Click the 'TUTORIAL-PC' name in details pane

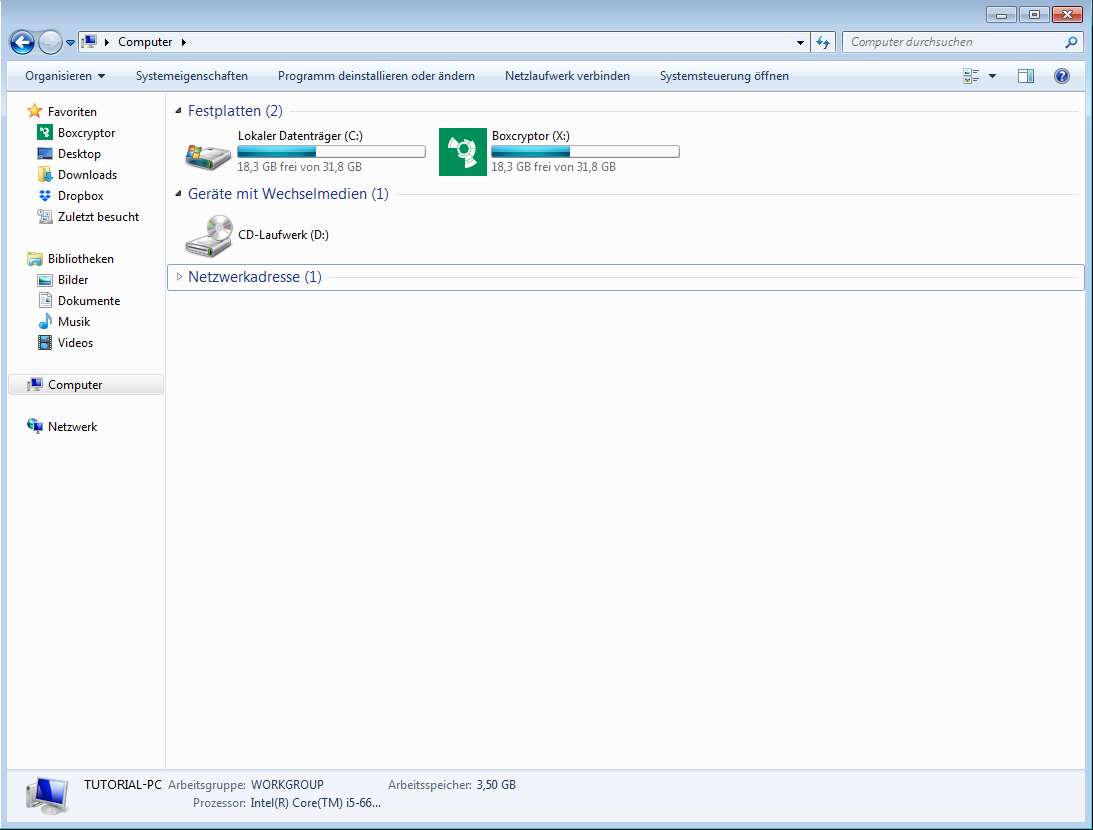pos(123,785)
